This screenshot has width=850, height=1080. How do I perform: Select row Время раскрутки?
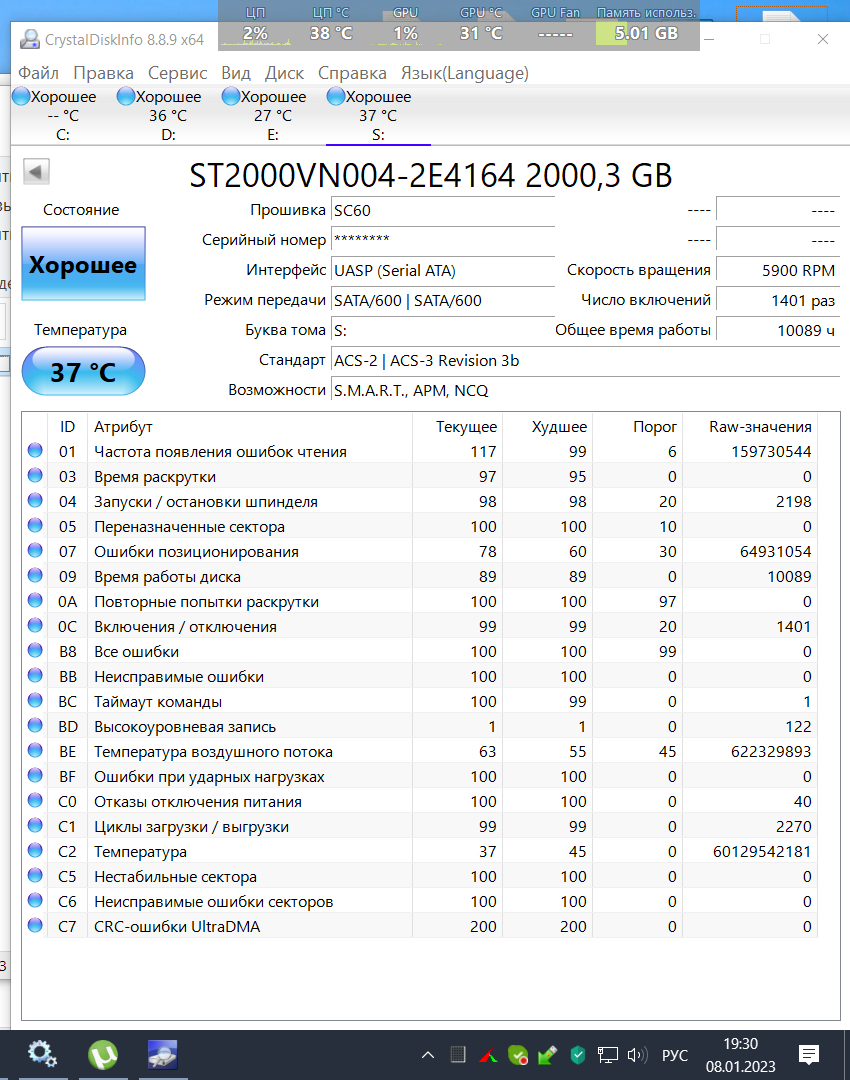419,477
